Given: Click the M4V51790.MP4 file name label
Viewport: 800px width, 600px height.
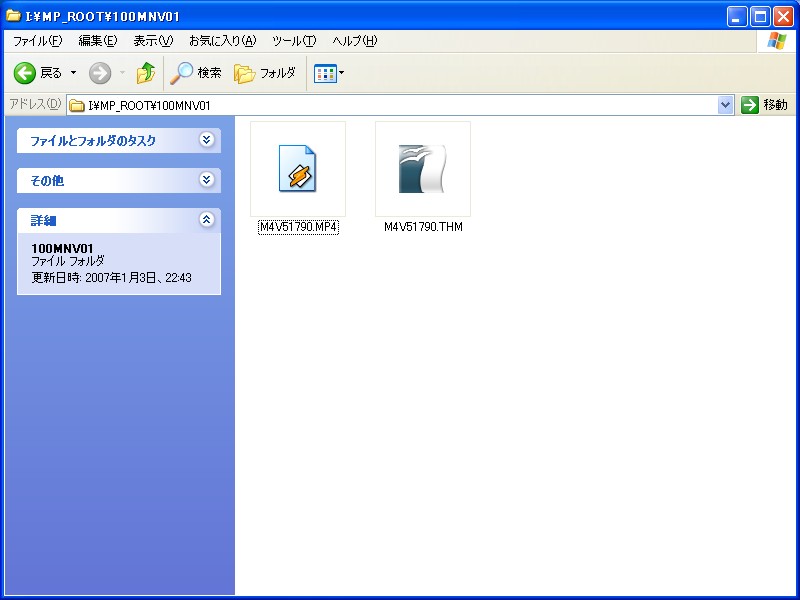Looking at the screenshot, I should [298, 227].
